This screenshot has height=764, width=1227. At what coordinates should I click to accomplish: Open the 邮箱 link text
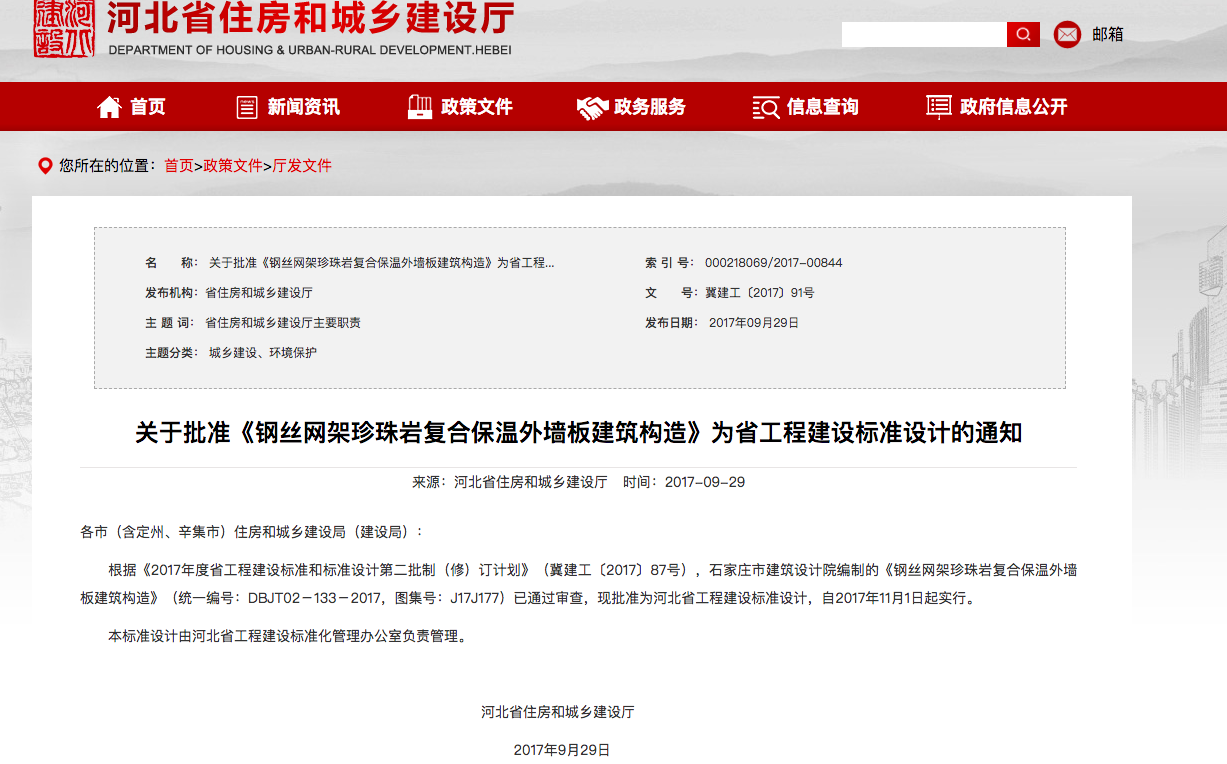[x=1107, y=35]
